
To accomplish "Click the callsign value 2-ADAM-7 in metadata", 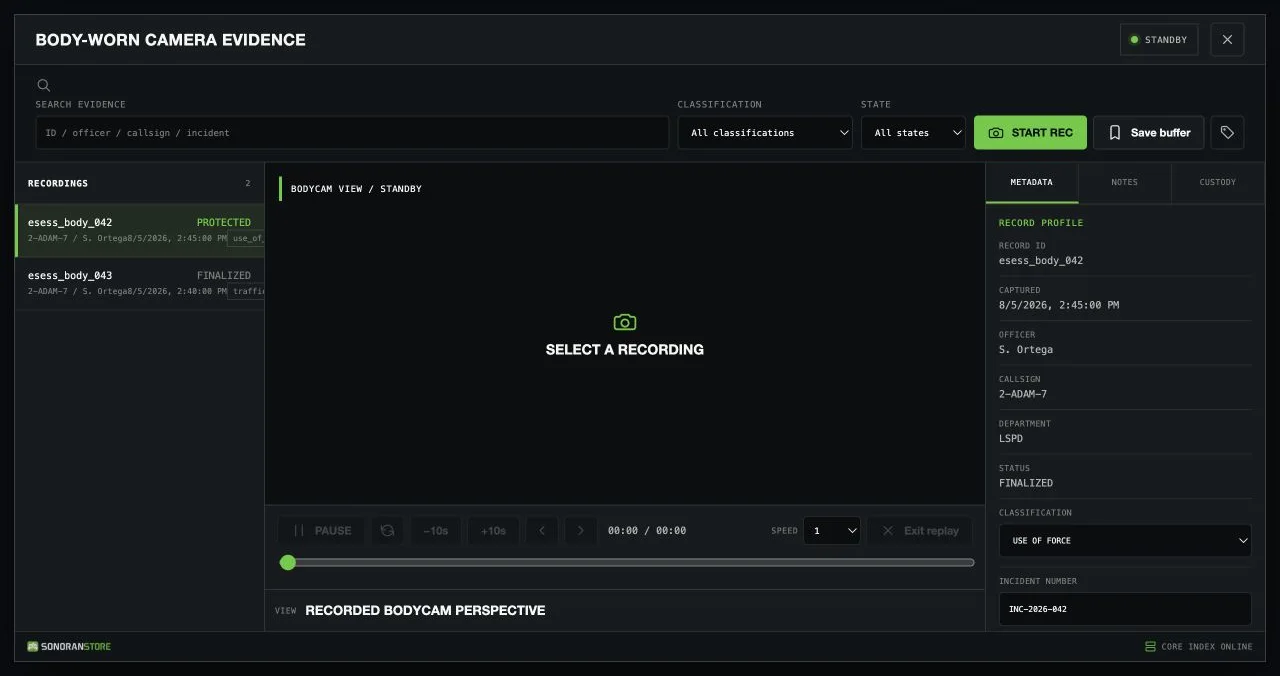I will click(1023, 394).
